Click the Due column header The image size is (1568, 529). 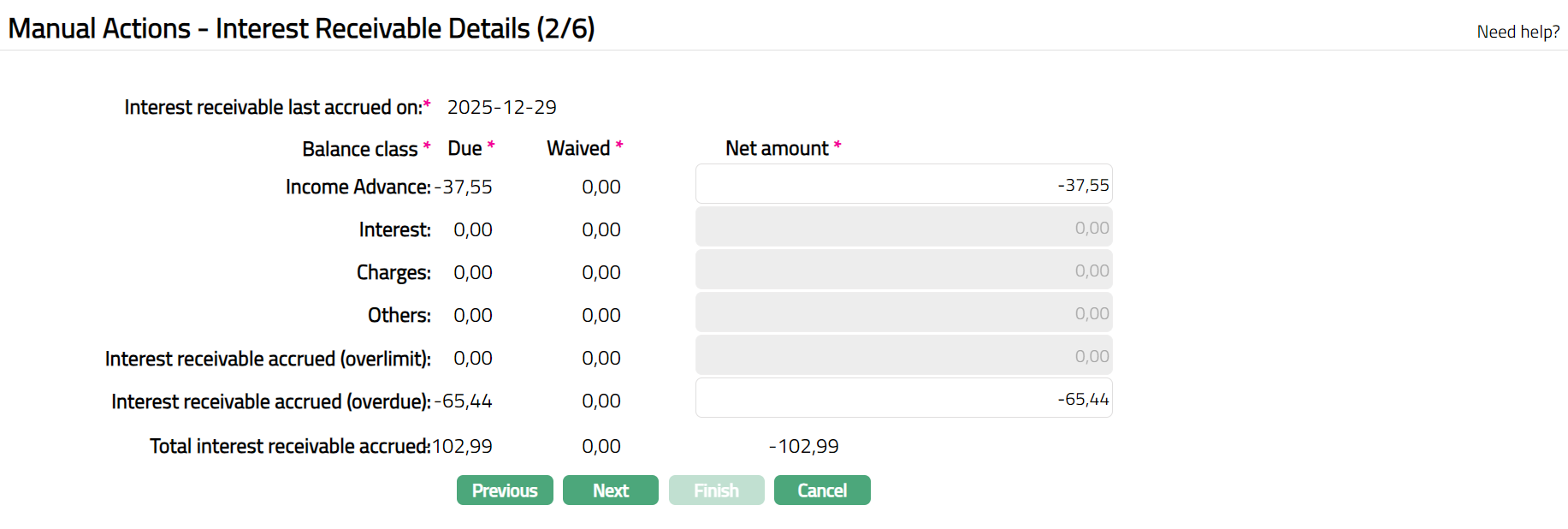point(464,148)
